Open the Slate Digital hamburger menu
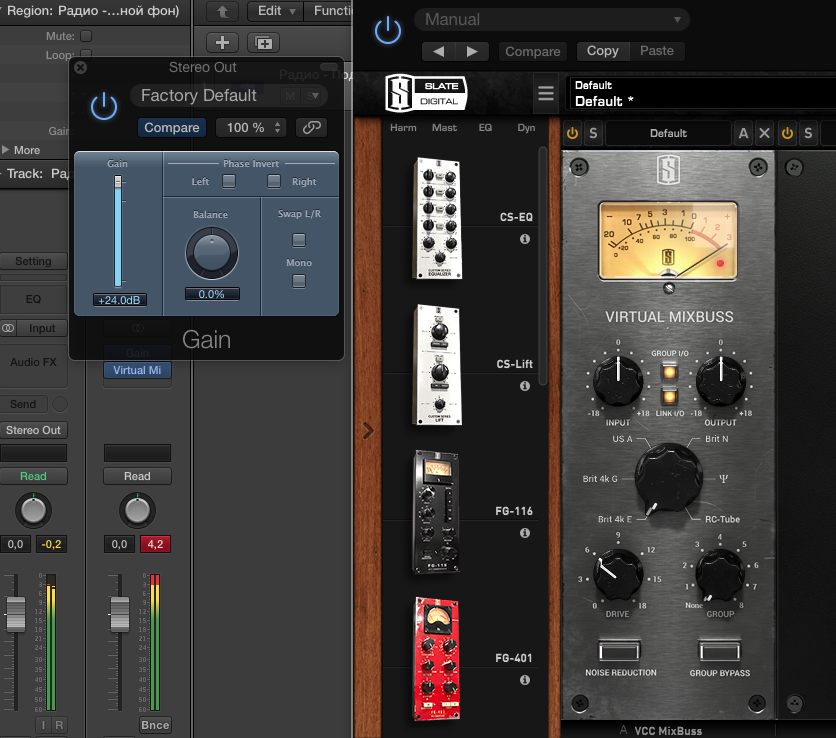836x738 pixels. [x=545, y=94]
